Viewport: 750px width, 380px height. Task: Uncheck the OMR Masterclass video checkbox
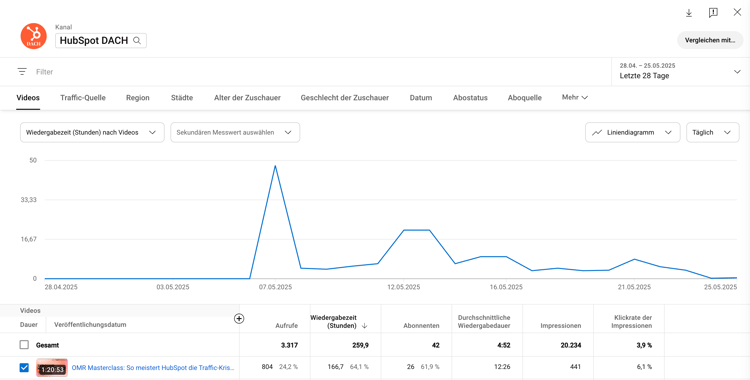[x=24, y=368]
